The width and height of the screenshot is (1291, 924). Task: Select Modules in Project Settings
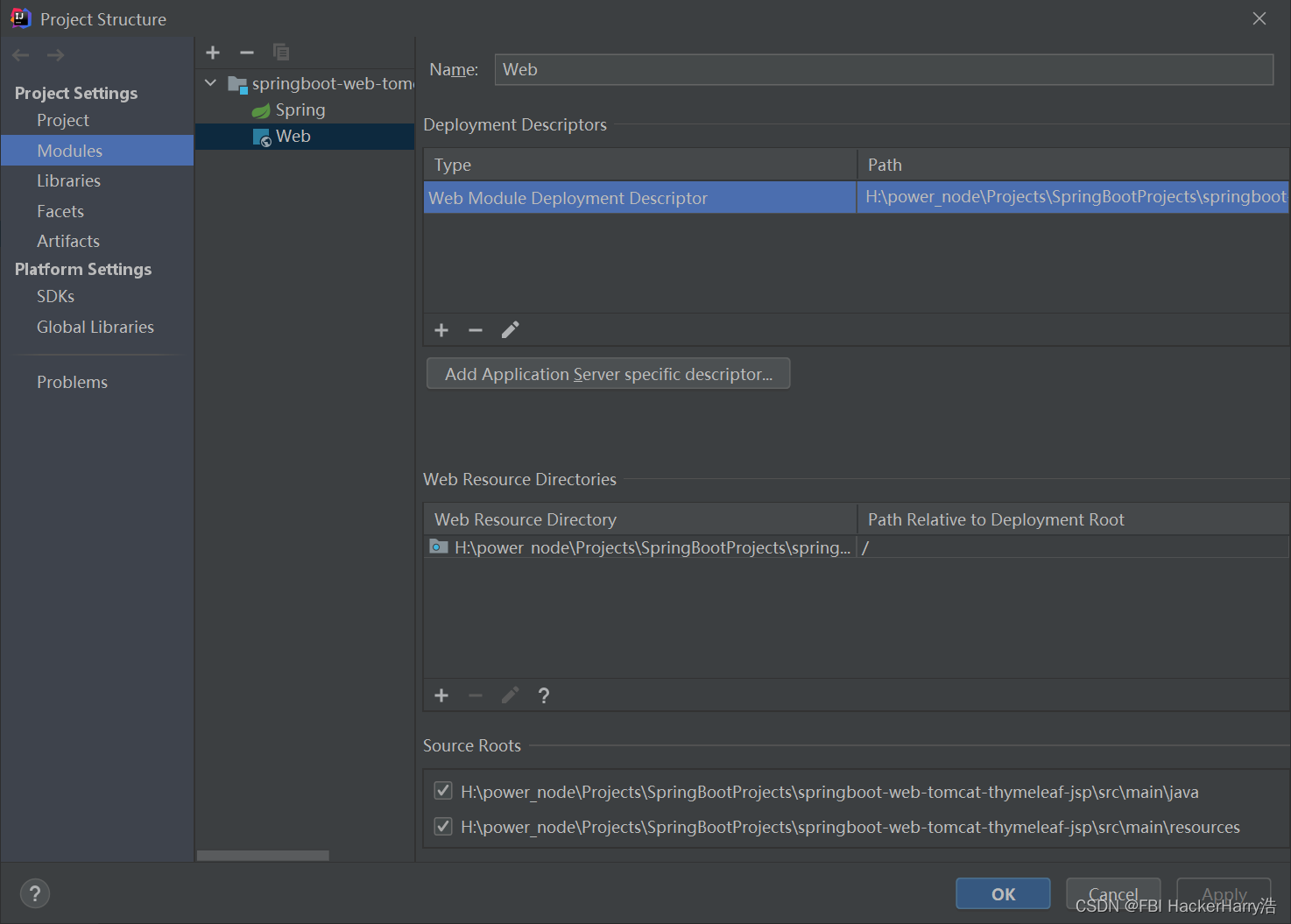tap(97, 151)
